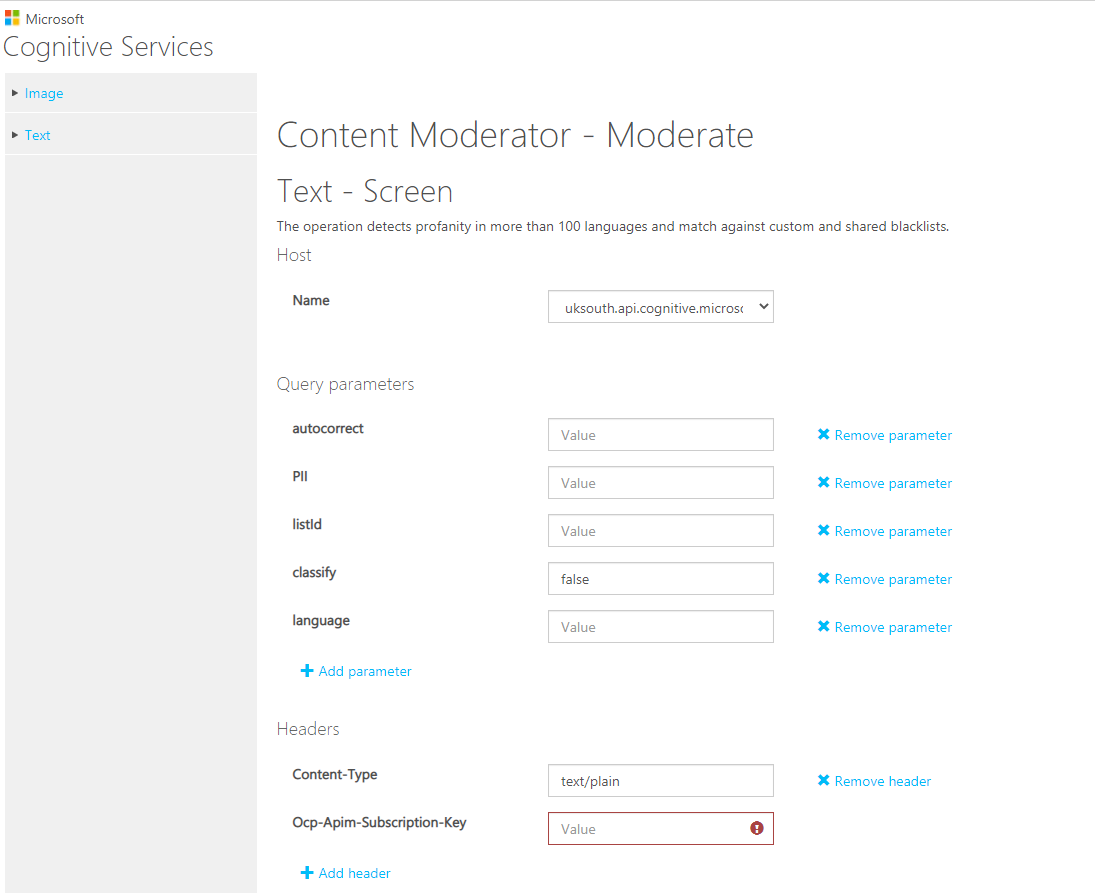
Task: Click the plus icon for Add header
Action: tap(307, 873)
